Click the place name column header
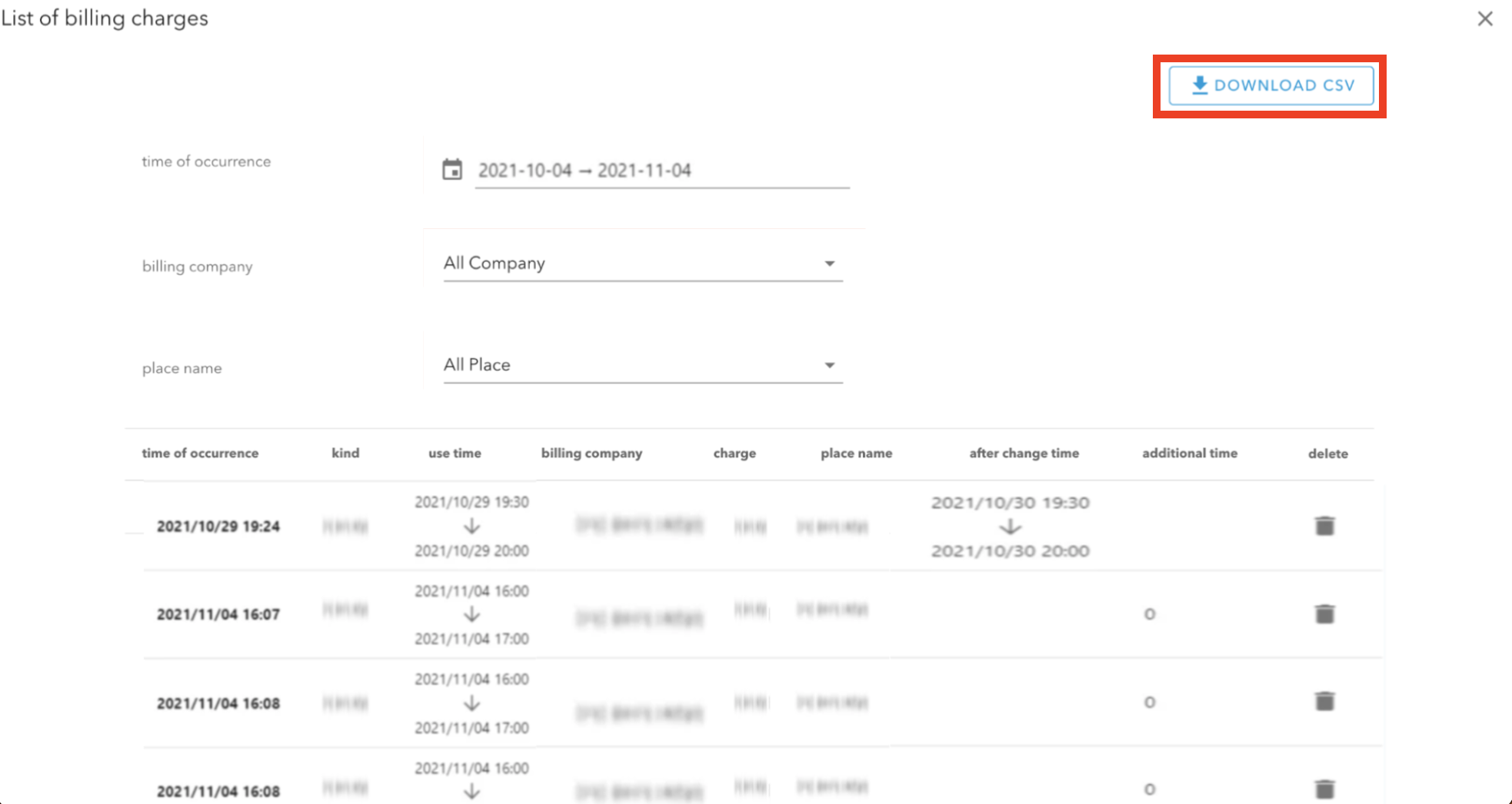Image resolution: width=1512 pixels, height=804 pixels. pos(856,453)
